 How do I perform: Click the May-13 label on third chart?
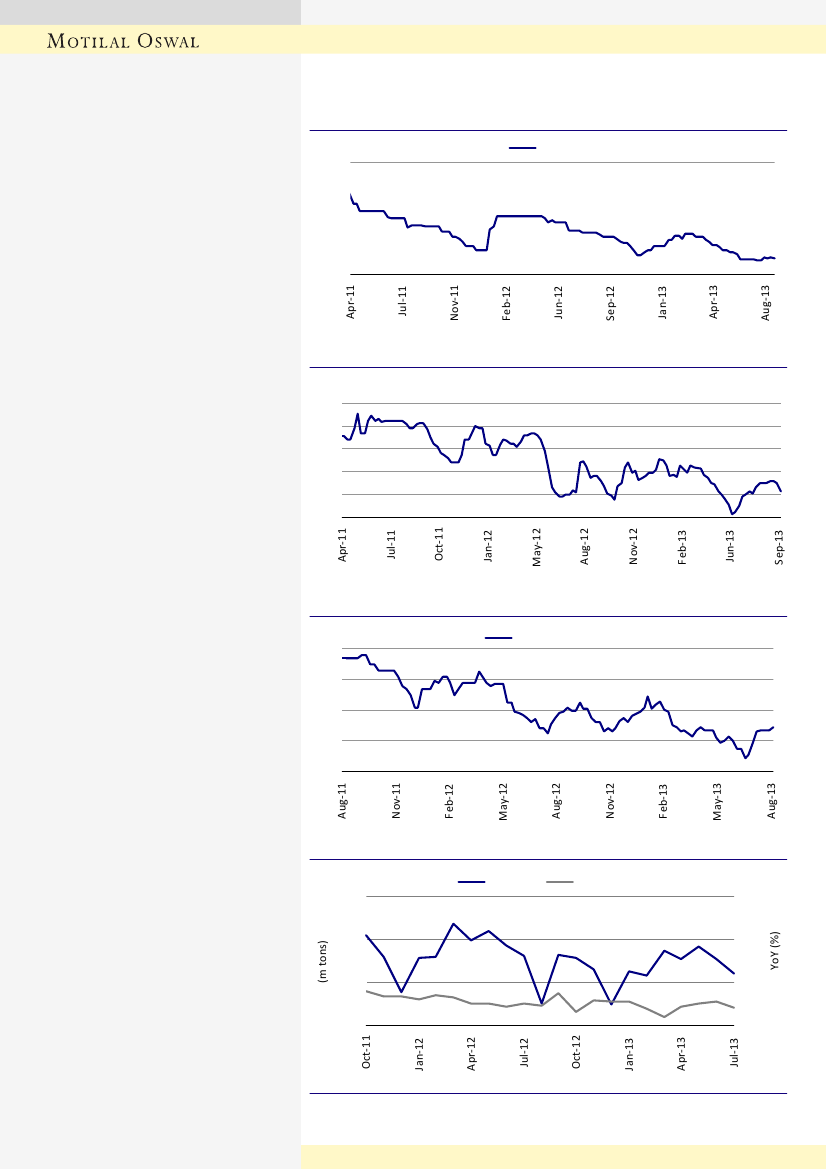coord(717,802)
